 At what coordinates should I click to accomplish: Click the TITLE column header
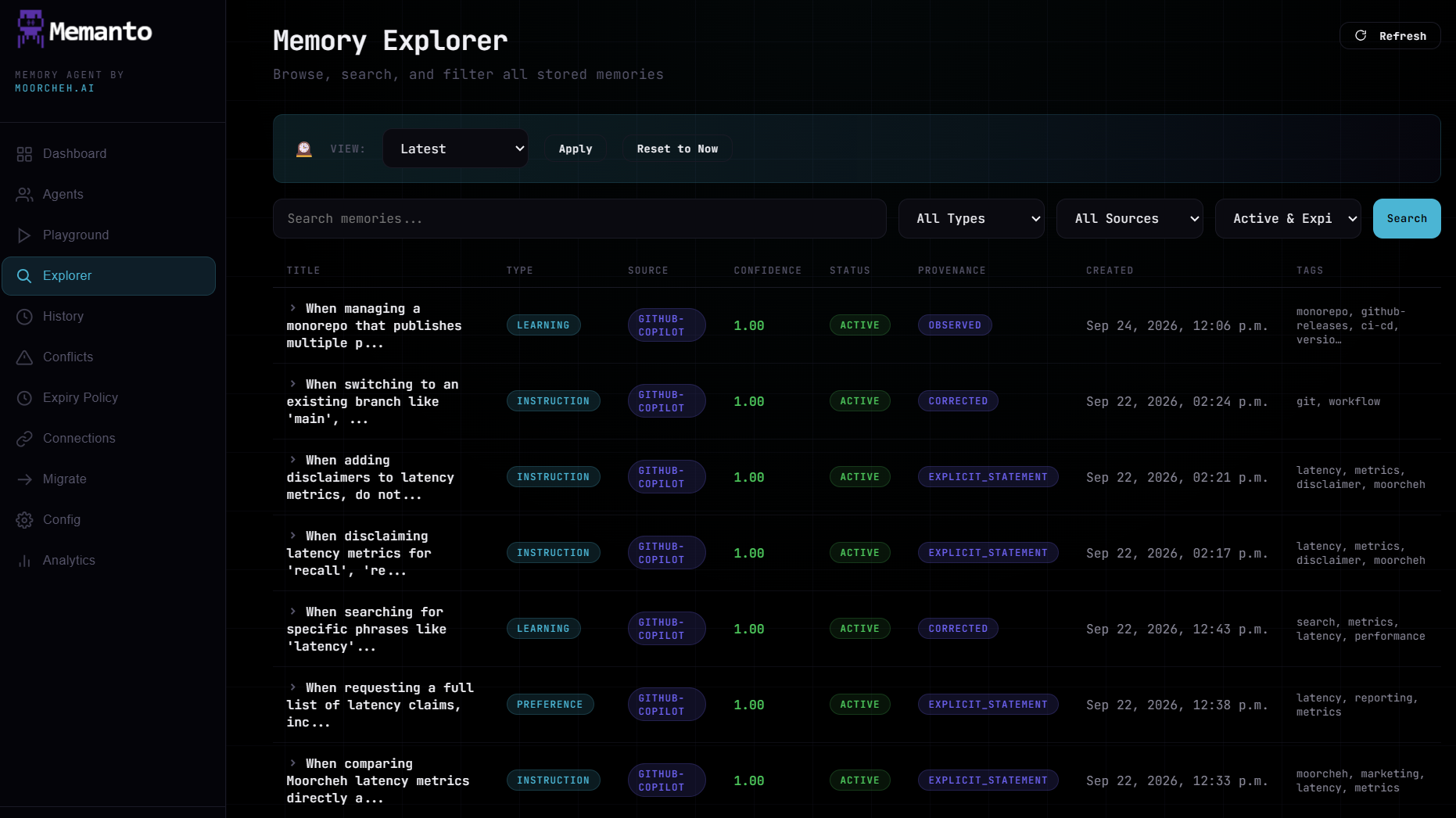tap(303, 271)
